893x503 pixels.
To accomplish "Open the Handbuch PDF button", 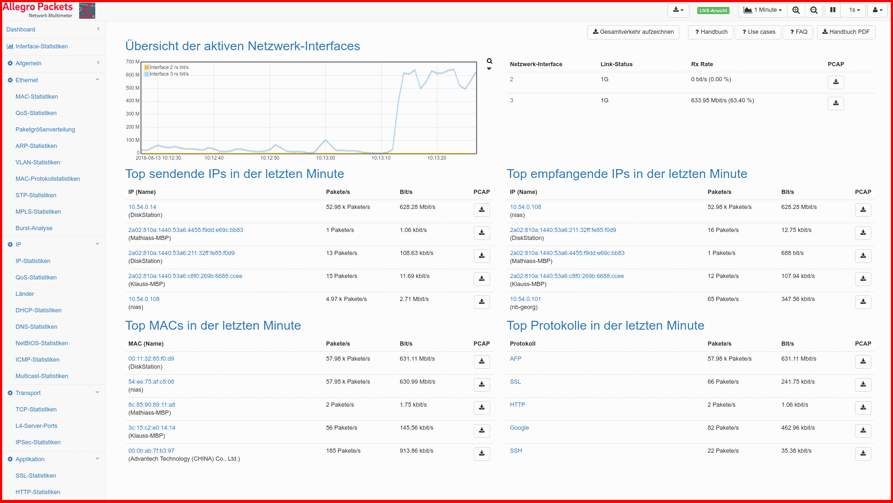I will coord(845,32).
